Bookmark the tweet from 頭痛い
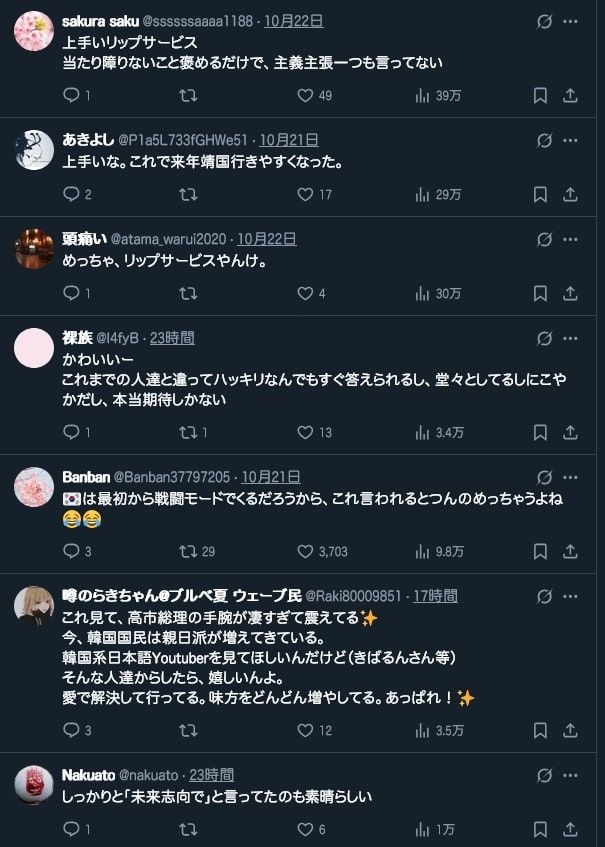 pos(540,293)
